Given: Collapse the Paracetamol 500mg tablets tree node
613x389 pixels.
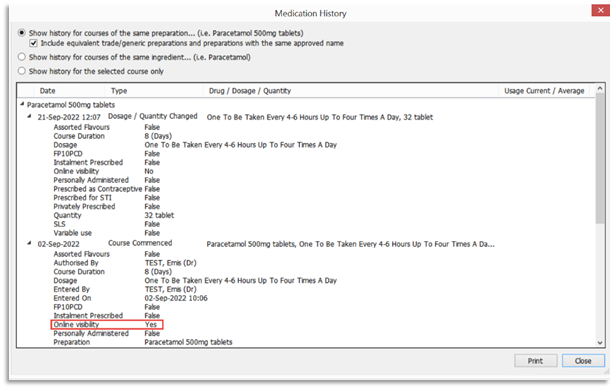Looking at the screenshot, I should (22, 104).
